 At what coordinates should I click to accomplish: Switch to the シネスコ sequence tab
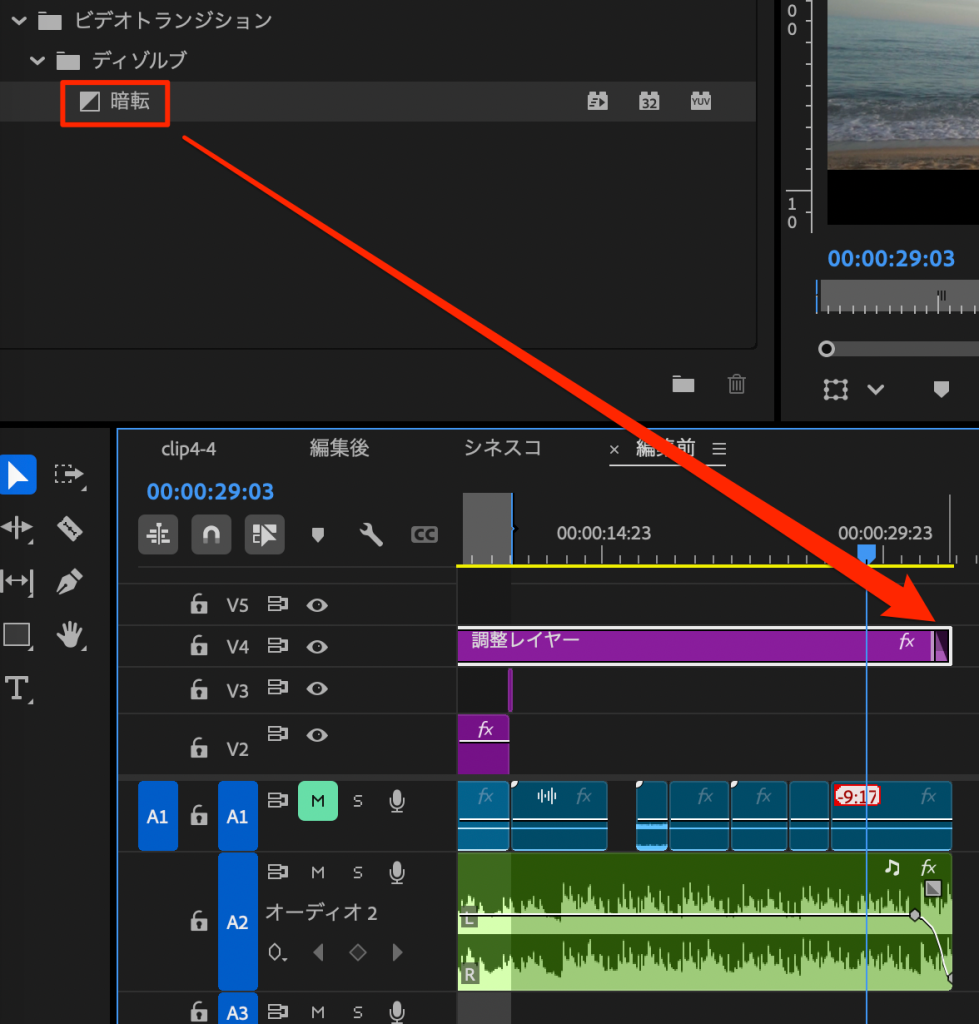coord(502,449)
